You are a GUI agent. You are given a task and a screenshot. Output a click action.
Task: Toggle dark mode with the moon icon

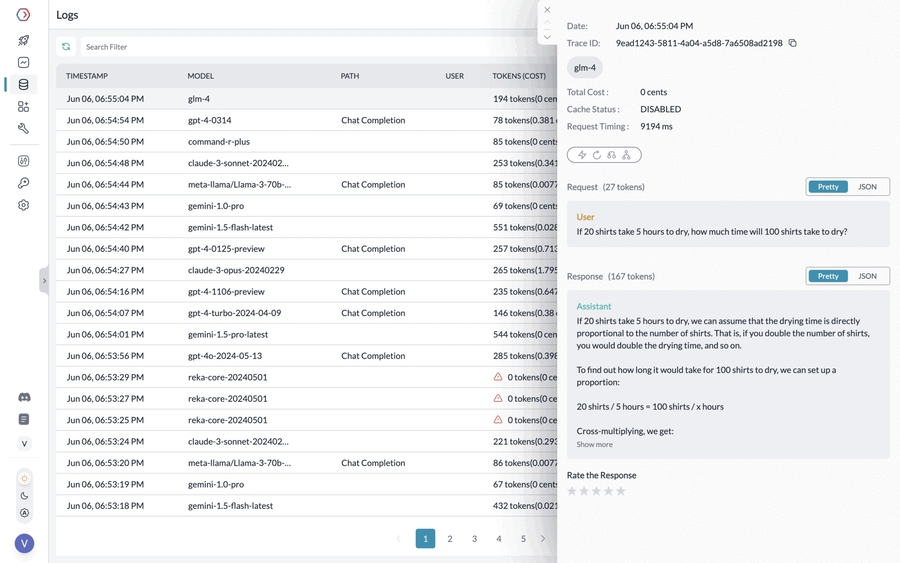click(x=24, y=496)
